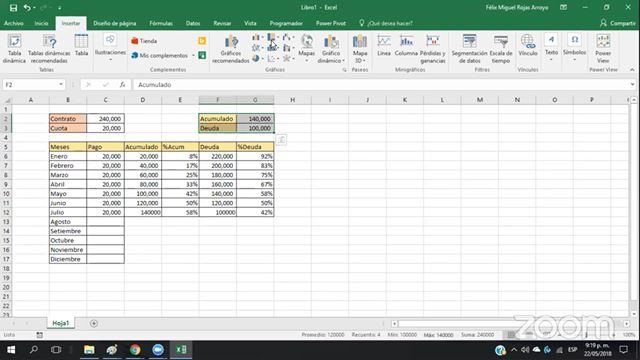This screenshot has width=640, height=360.
Task: Open Tabla dinámica tool
Action: point(14,49)
